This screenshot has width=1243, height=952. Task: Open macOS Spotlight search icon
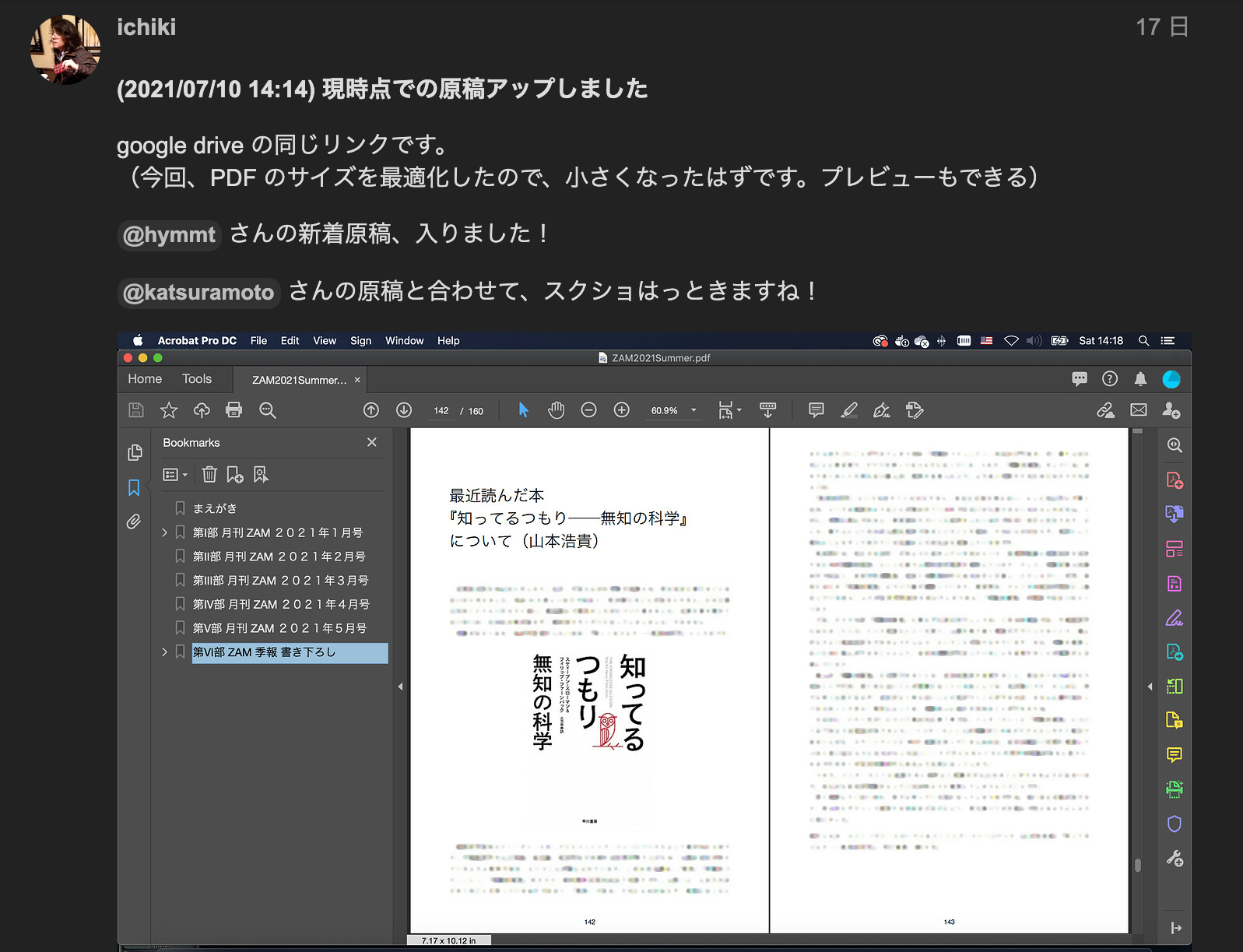(x=1143, y=340)
